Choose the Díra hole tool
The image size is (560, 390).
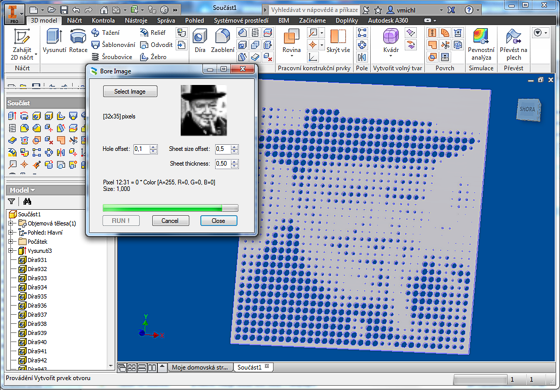click(x=200, y=41)
